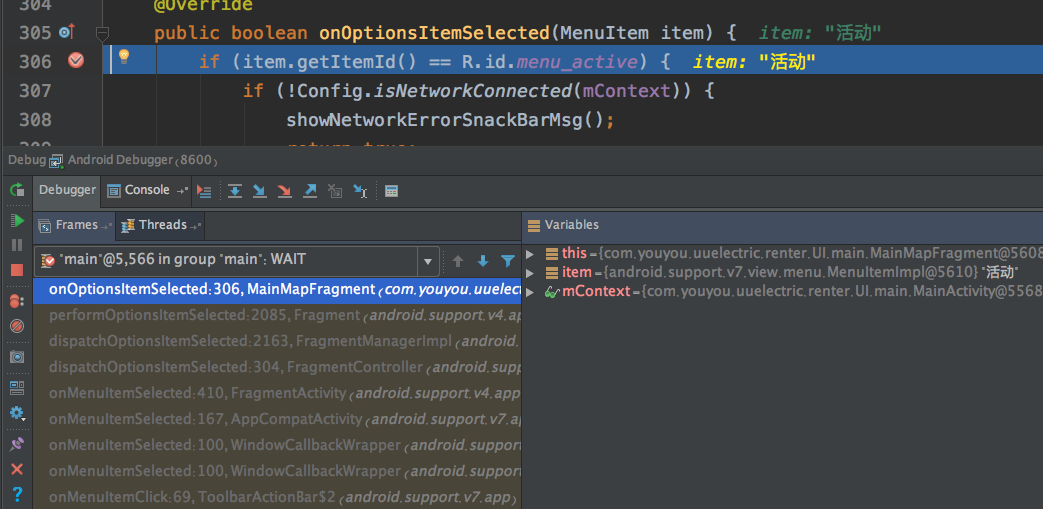Expand the 'mContext' variable node
1043x509 pixels.
pyautogui.click(x=529, y=292)
